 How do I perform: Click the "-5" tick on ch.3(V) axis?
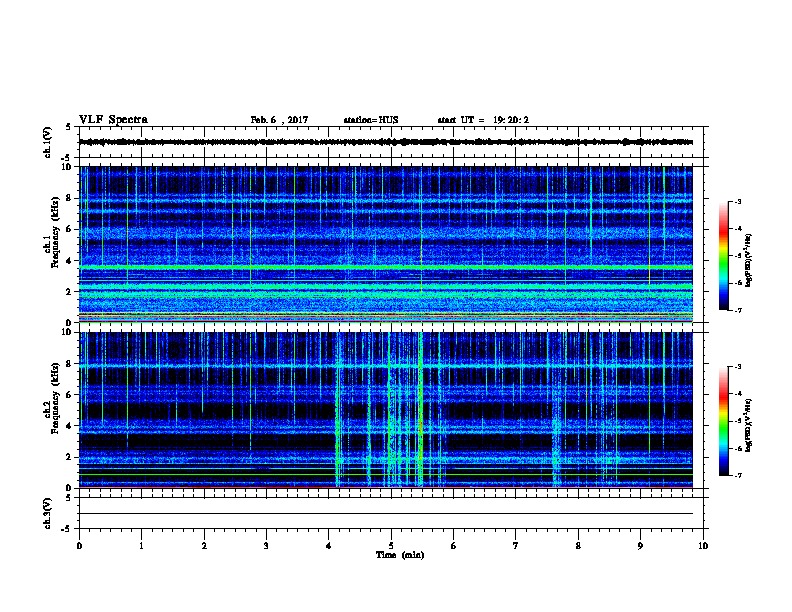(x=67, y=529)
